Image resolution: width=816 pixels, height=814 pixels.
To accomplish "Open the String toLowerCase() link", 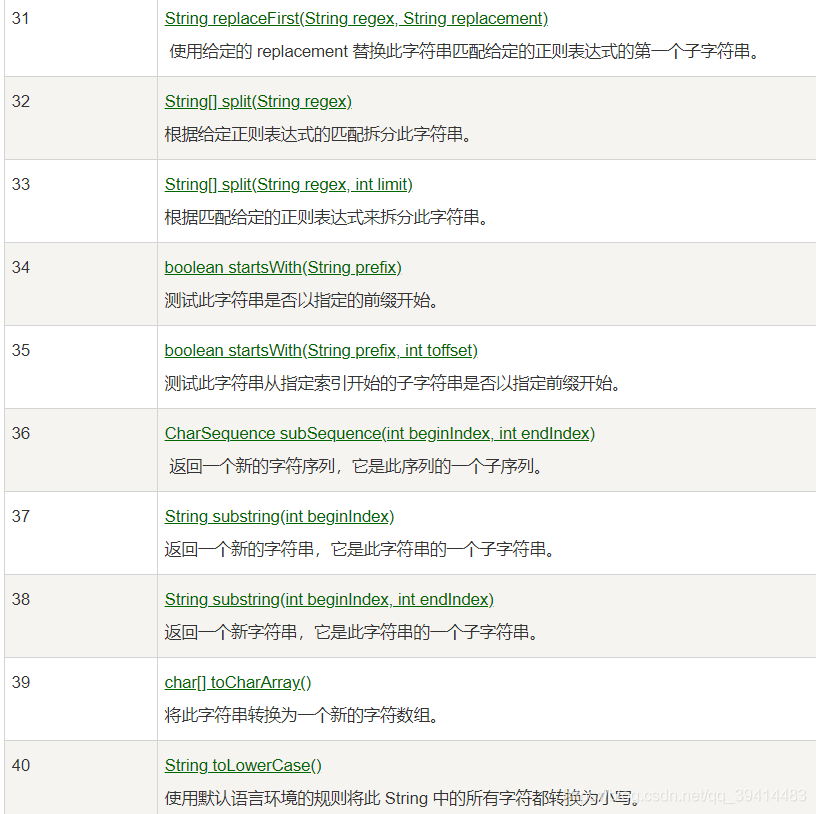I will [x=243, y=766].
